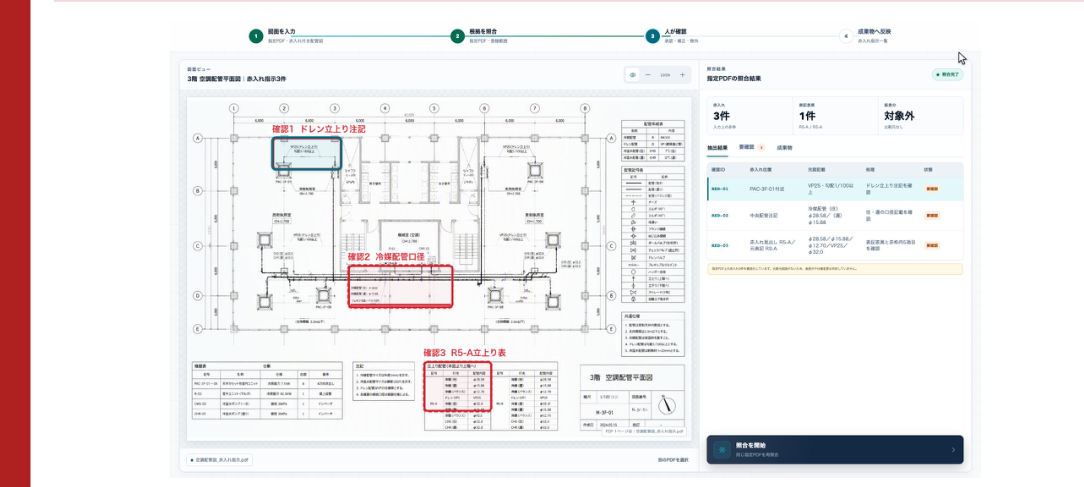Click the 確認2 冷媒配管口径 highlight region
The width and height of the screenshot is (1084, 487).
coord(400,286)
